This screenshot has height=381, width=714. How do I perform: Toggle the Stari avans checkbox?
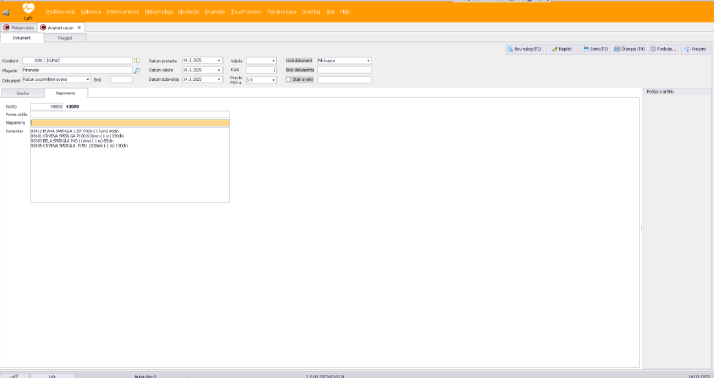click(x=288, y=80)
